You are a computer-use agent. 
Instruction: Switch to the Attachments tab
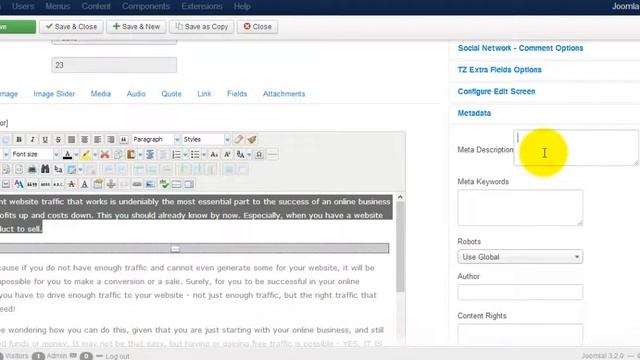(x=284, y=94)
